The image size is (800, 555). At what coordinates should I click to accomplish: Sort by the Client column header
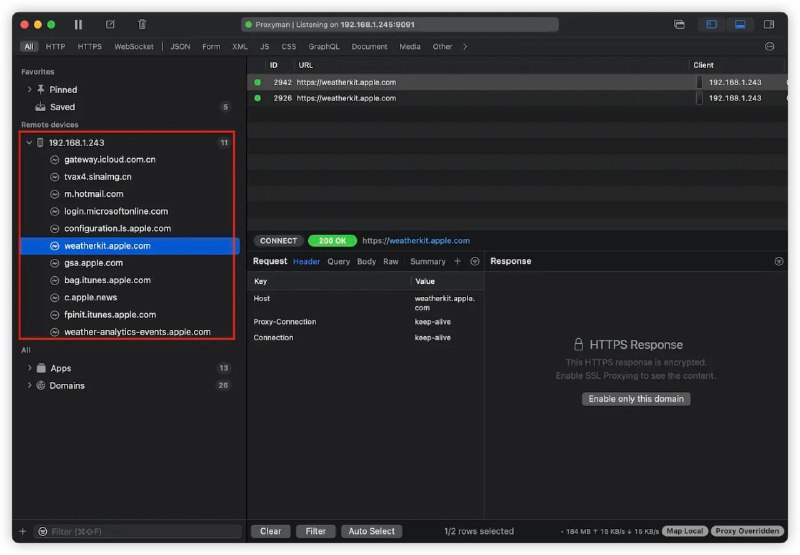tap(704, 65)
